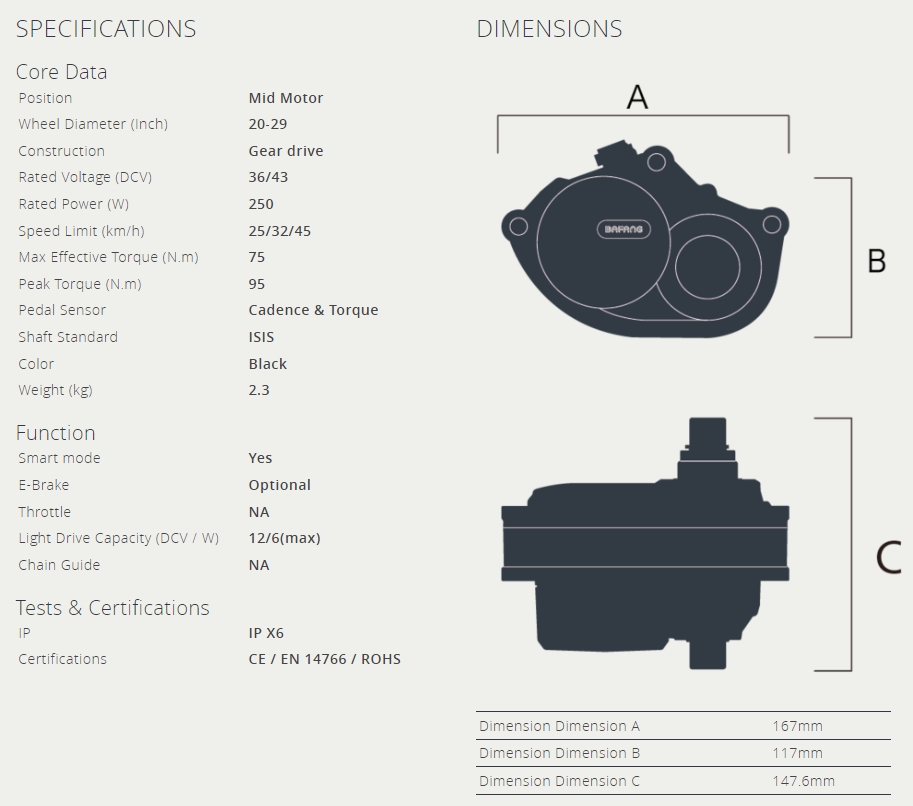
Task: Click the DIMENSIONS heading
Action: (549, 29)
